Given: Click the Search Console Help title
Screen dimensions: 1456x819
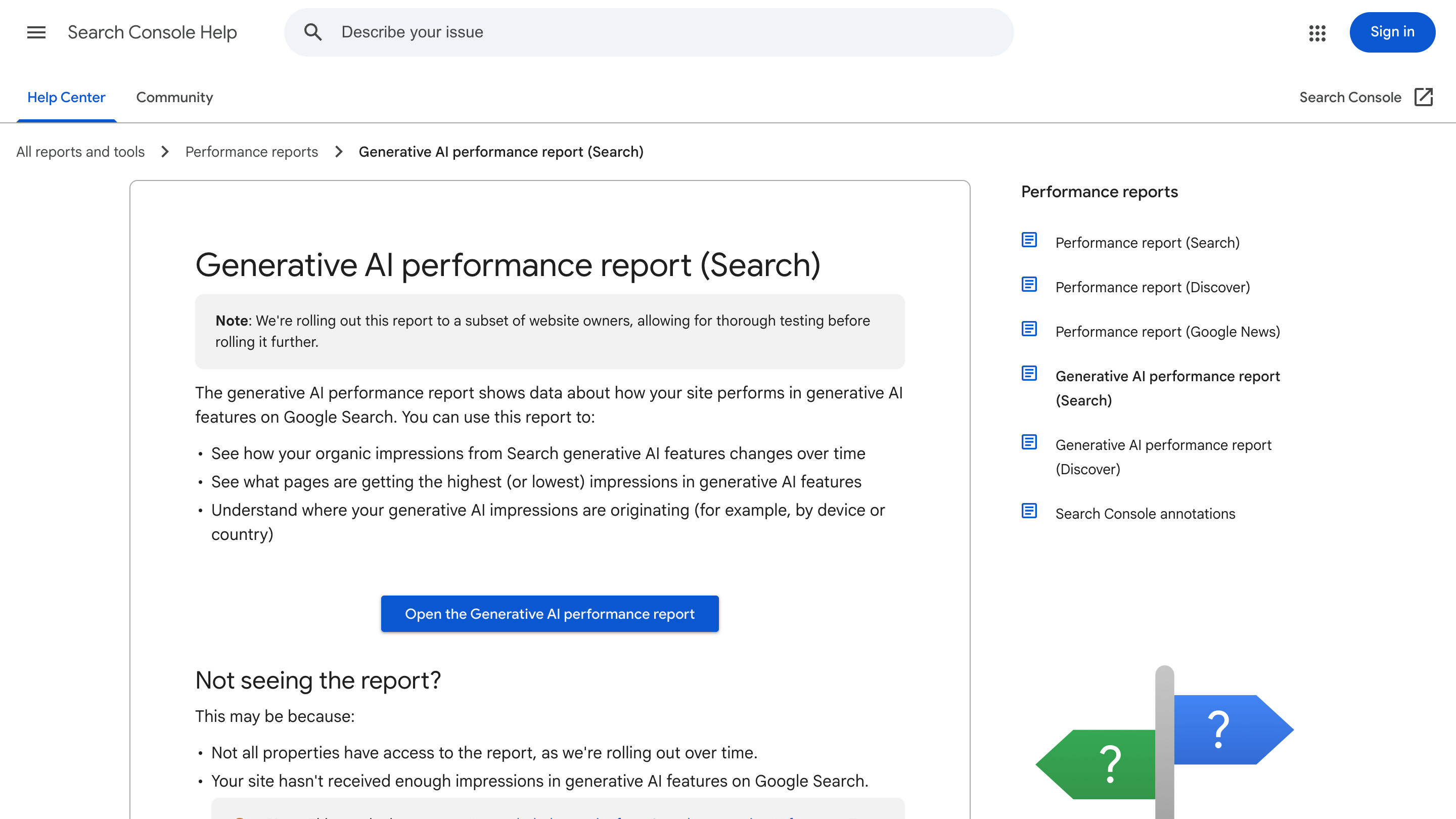Looking at the screenshot, I should (x=152, y=32).
